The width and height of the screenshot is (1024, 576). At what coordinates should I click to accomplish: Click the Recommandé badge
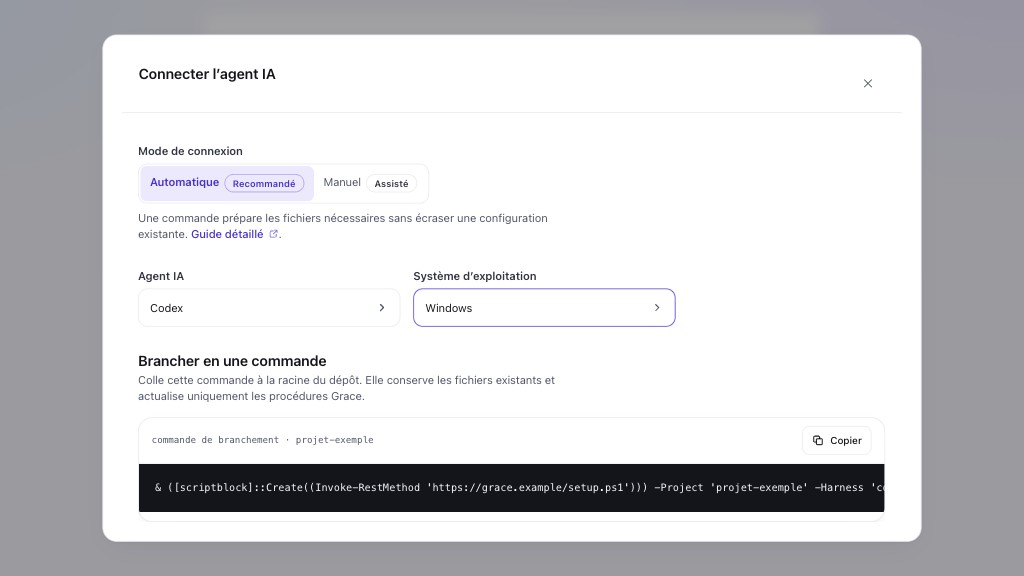pyautogui.click(x=264, y=184)
